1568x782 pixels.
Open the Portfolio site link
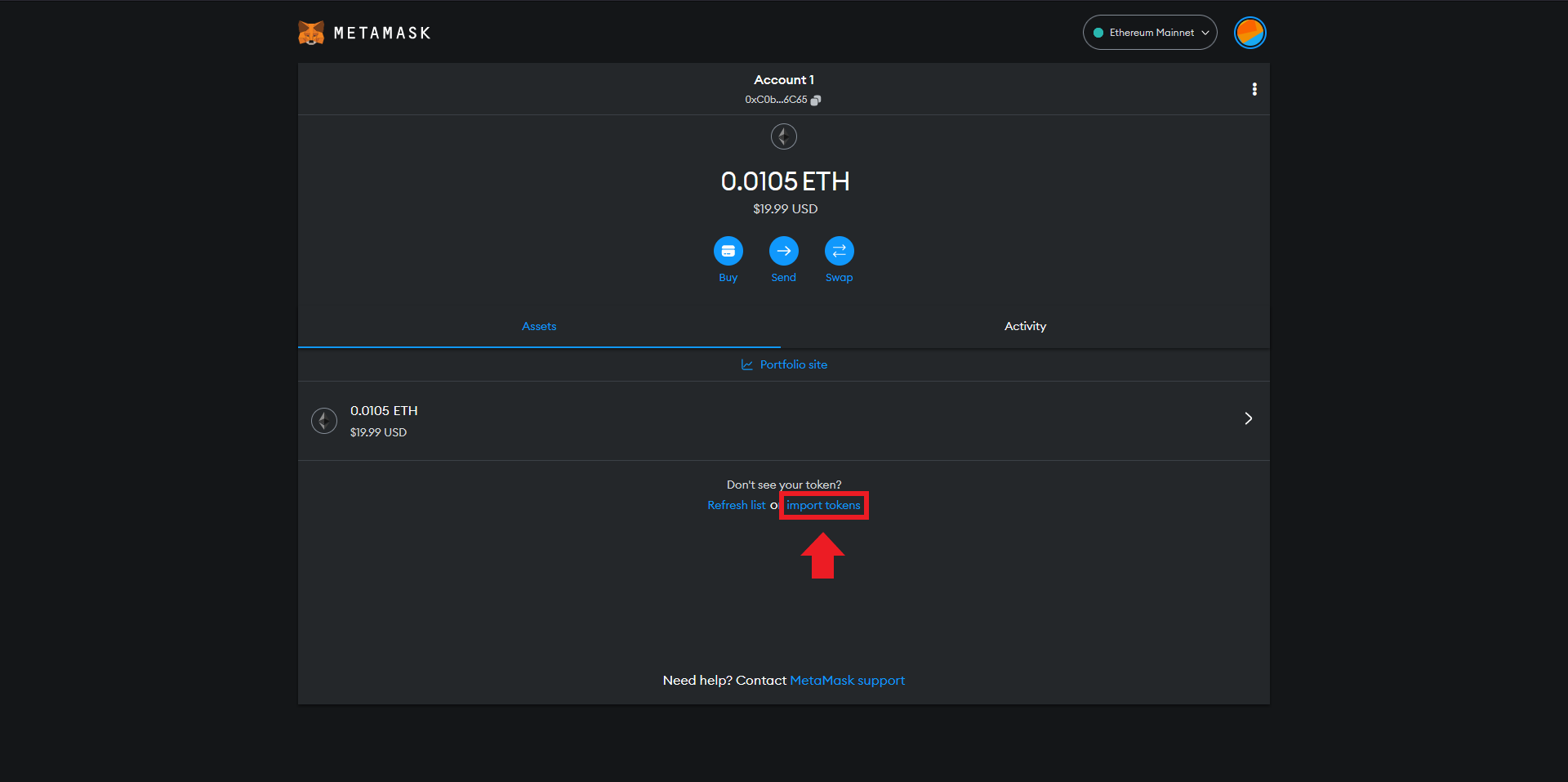tap(793, 364)
